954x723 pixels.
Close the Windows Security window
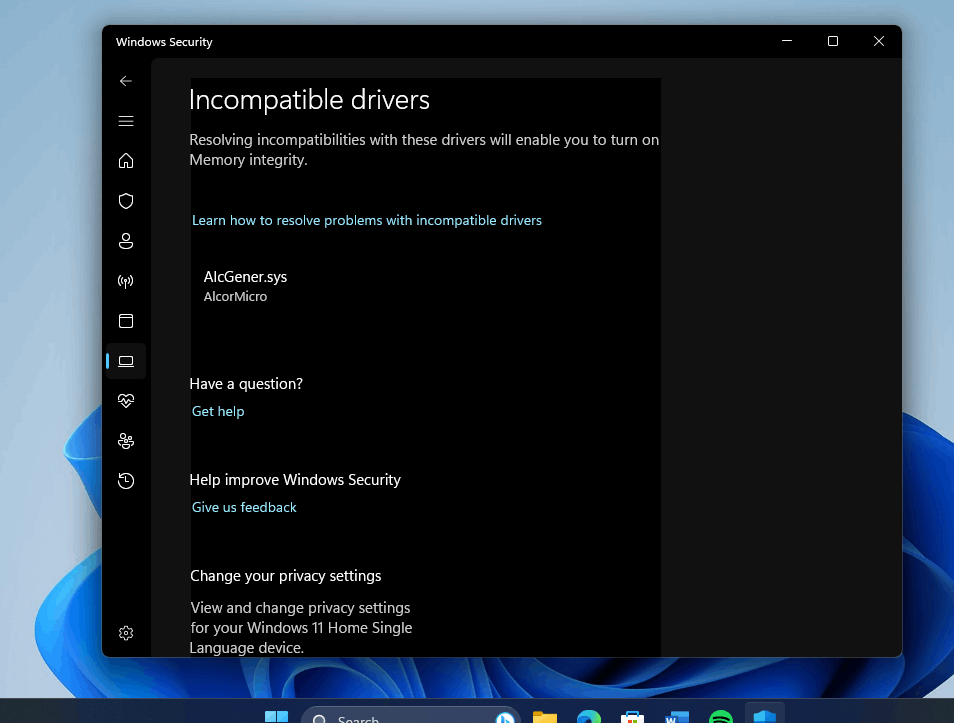click(x=879, y=41)
